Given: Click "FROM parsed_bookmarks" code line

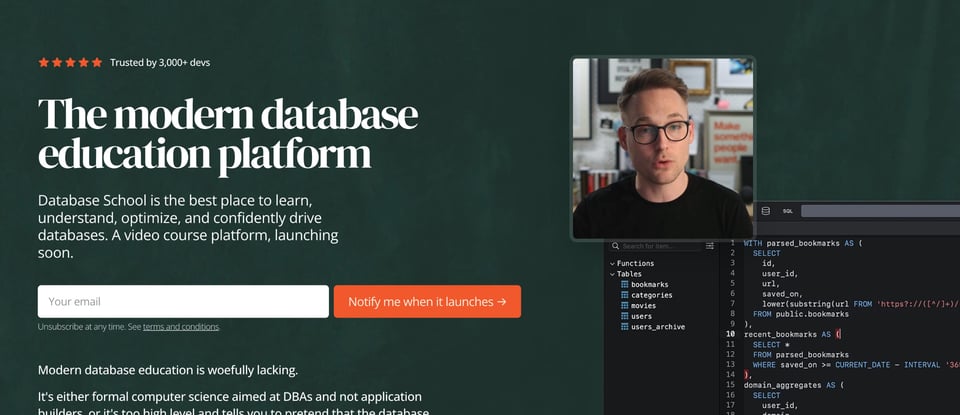Looking at the screenshot, I should [x=801, y=354].
